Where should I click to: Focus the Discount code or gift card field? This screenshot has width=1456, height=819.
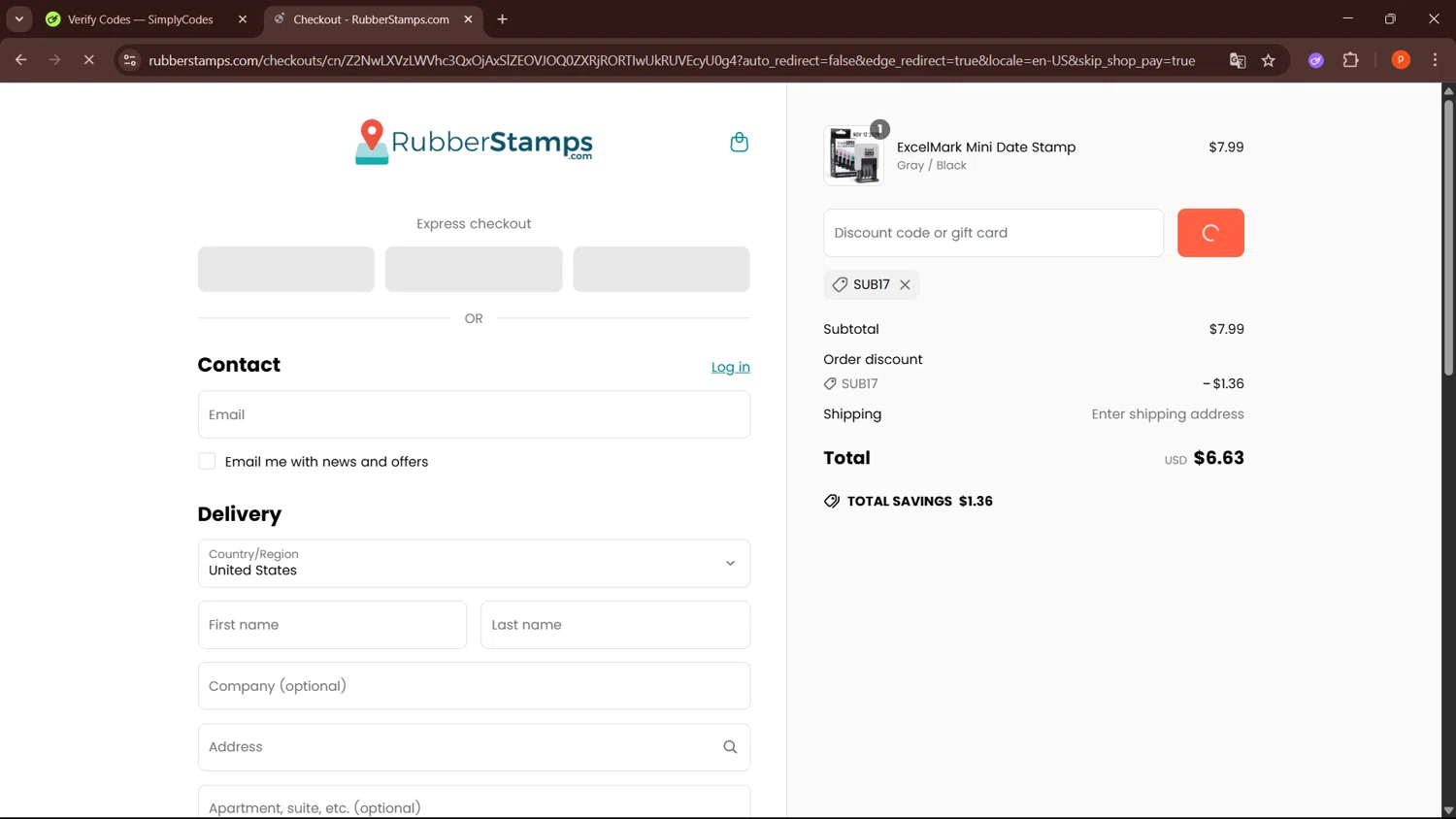point(993,233)
